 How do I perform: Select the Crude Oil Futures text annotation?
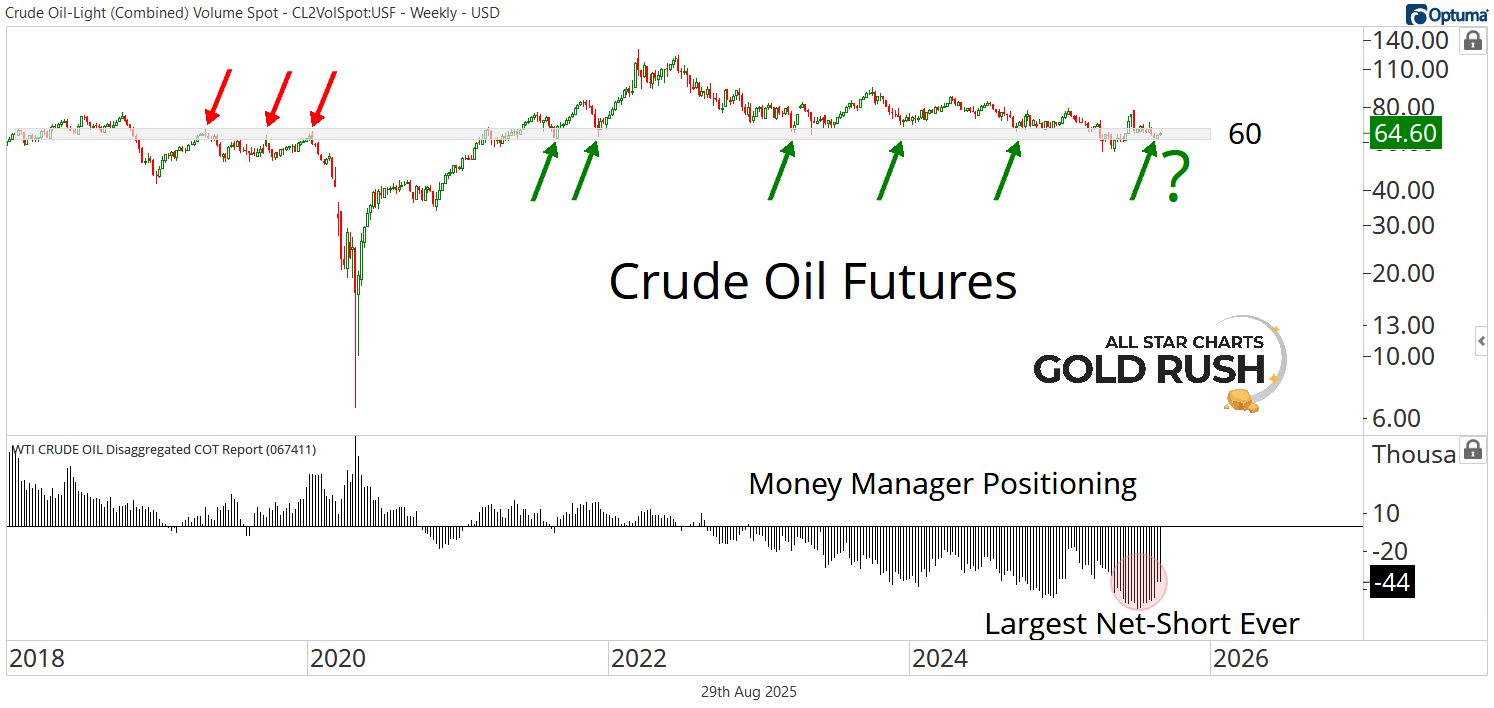pyautogui.click(x=812, y=281)
